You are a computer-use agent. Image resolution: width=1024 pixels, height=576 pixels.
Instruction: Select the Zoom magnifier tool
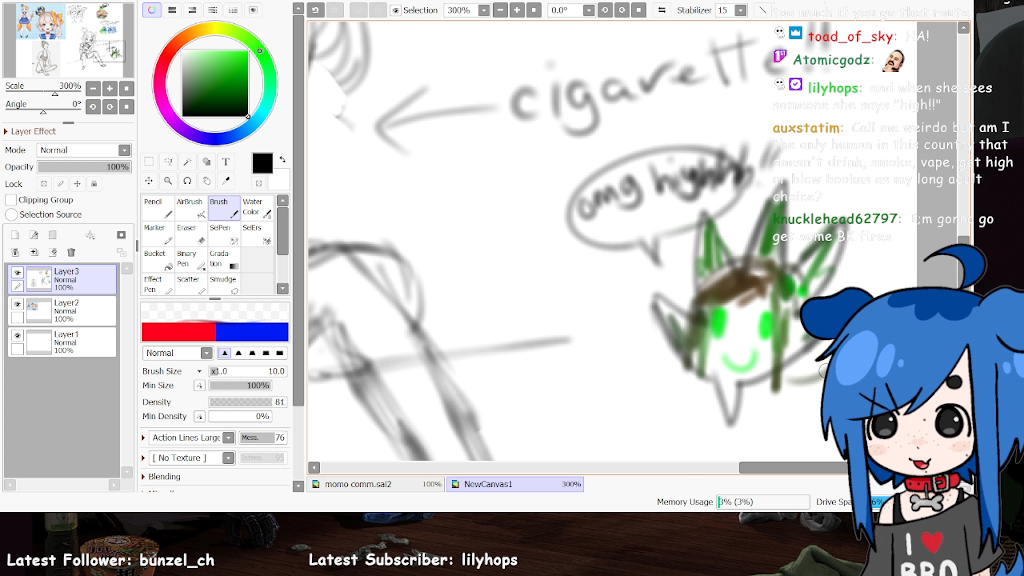click(x=168, y=181)
